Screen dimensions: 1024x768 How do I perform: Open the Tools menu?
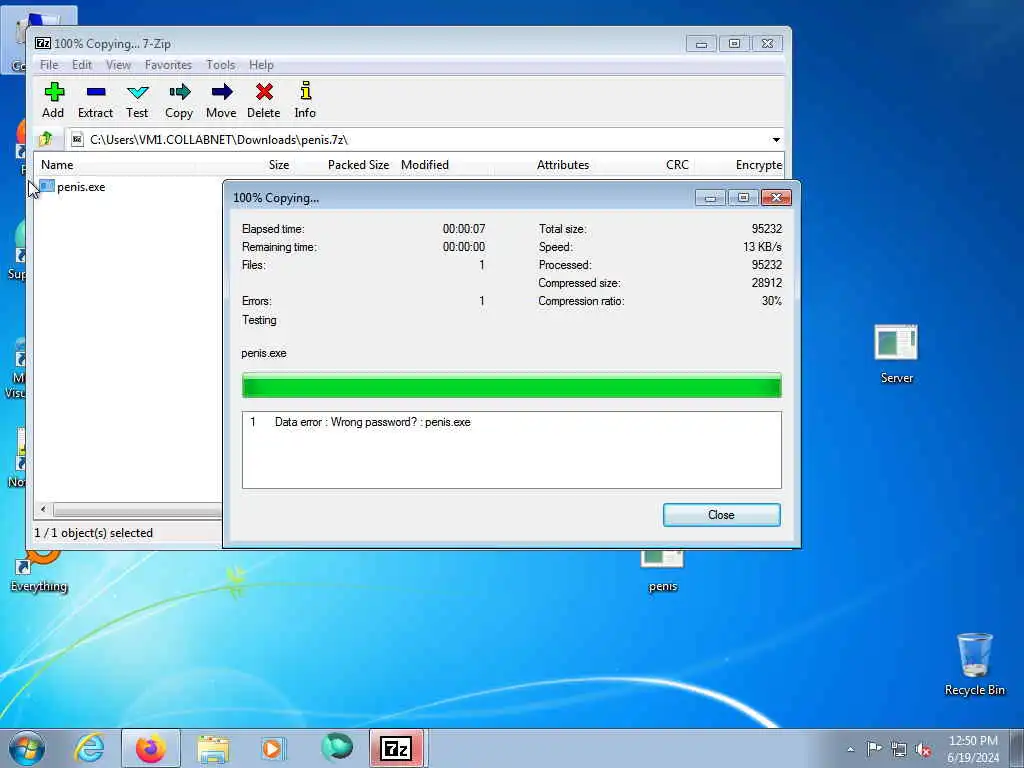(x=220, y=65)
